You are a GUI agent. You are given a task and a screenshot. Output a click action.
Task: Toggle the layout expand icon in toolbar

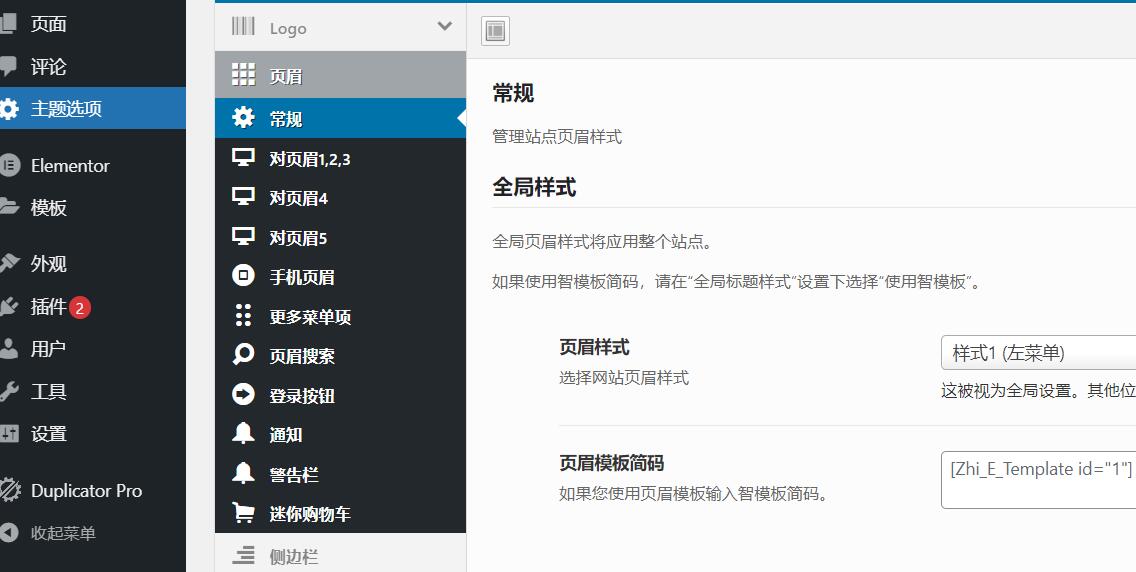(496, 31)
